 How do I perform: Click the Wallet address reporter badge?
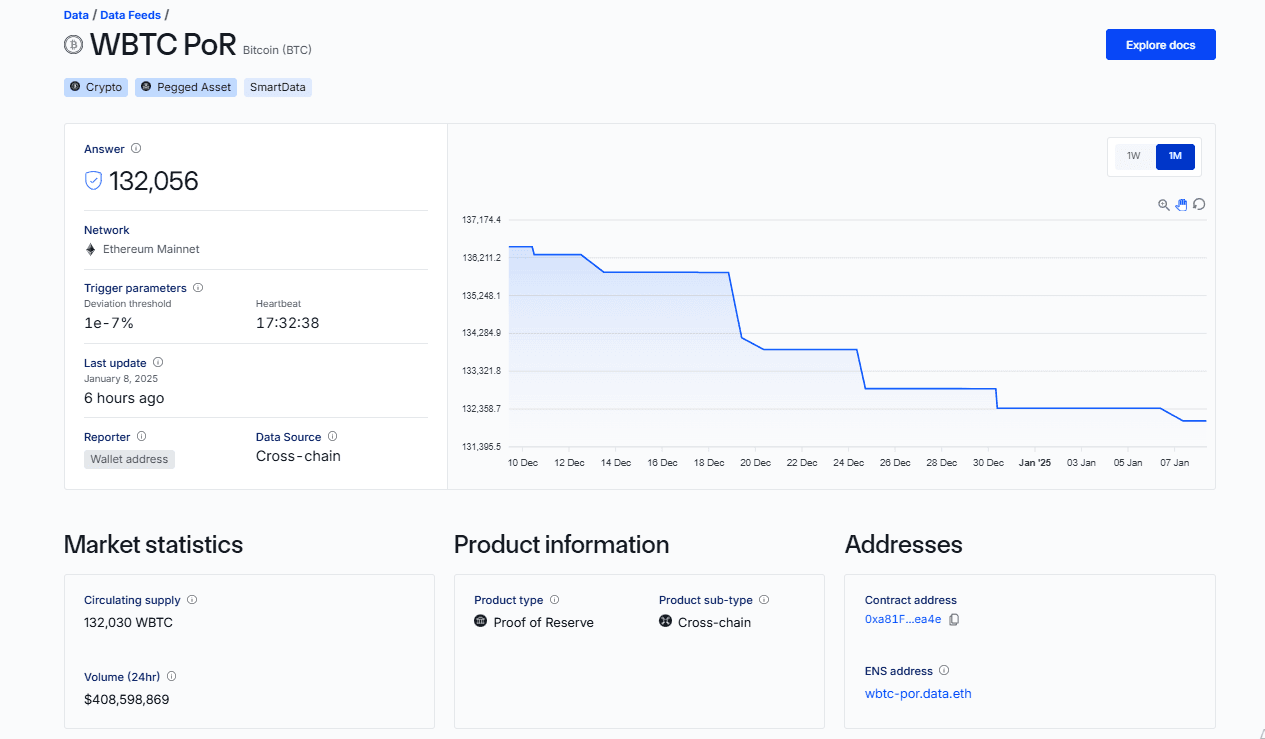pos(129,459)
